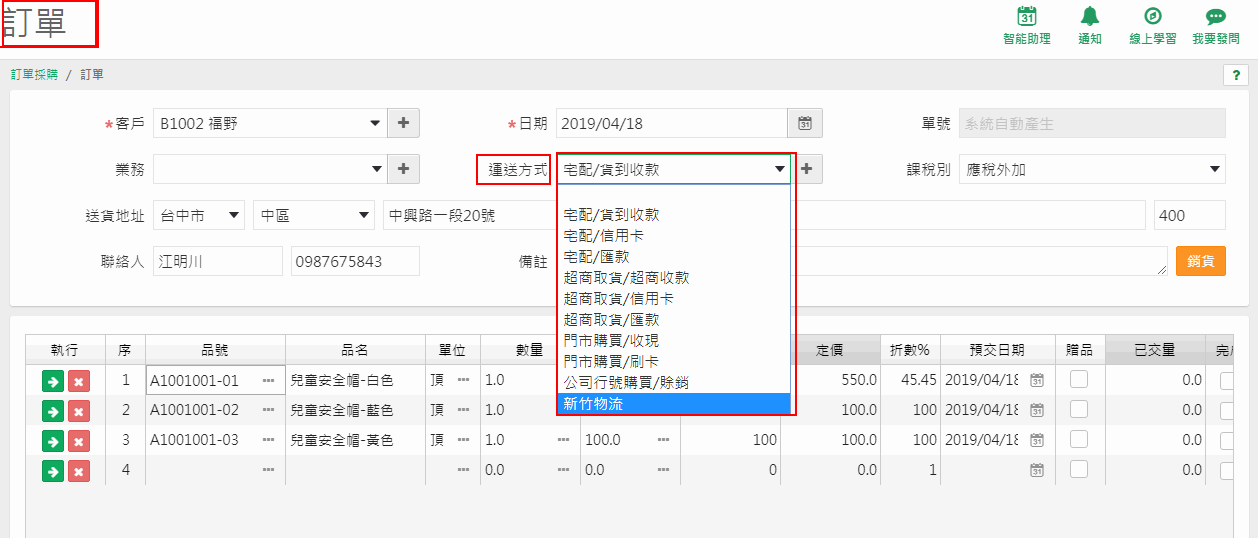
Task: Open 我要發問 chat bubble icon
Action: pyautogui.click(x=1216, y=17)
